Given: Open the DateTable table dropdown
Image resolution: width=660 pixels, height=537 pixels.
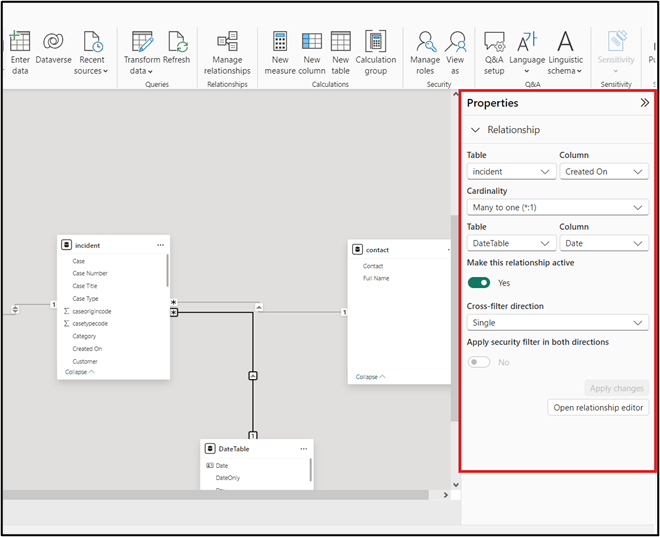Looking at the screenshot, I should [x=511, y=243].
